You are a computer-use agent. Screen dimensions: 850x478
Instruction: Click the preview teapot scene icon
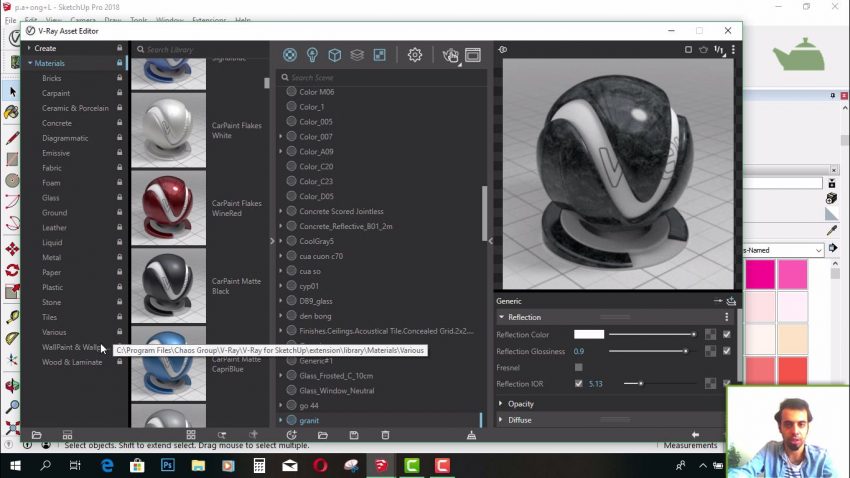tap(703, 49)
